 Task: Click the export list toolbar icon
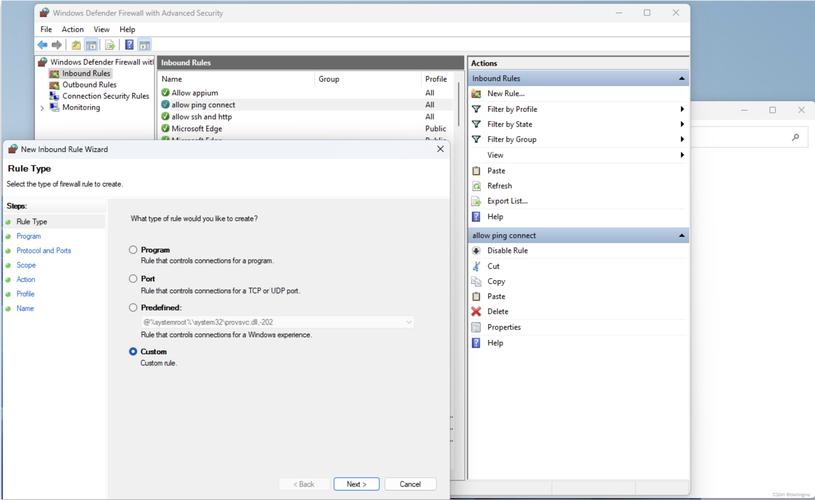coord(110,45)
